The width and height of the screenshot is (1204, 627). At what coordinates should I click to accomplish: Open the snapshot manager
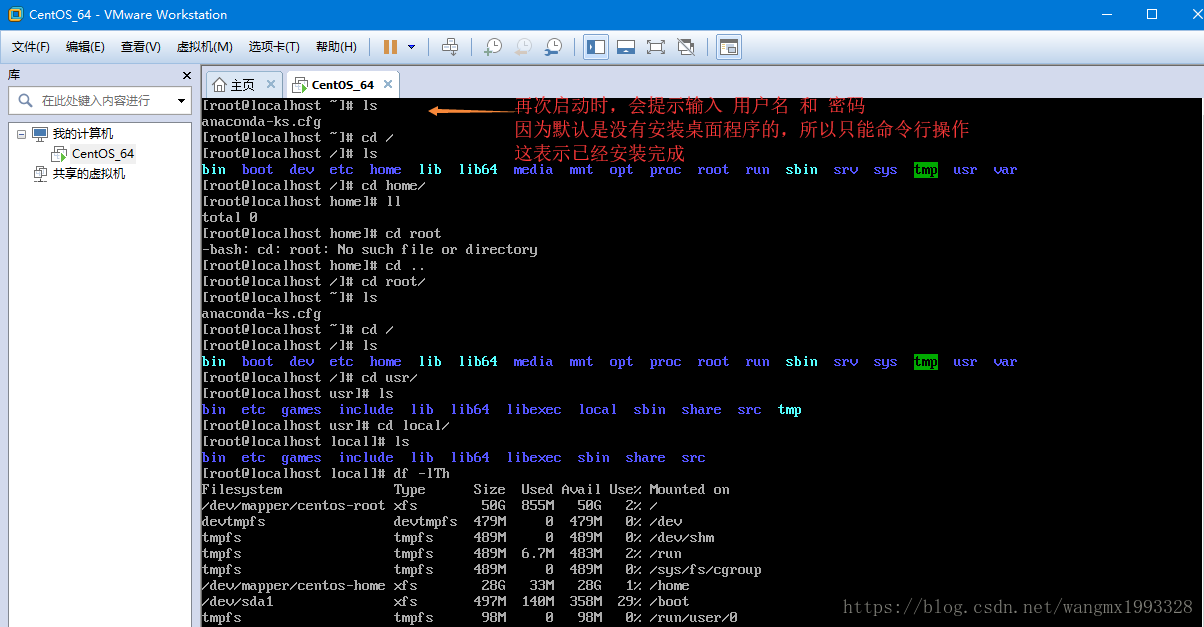(x=553, y=47)
